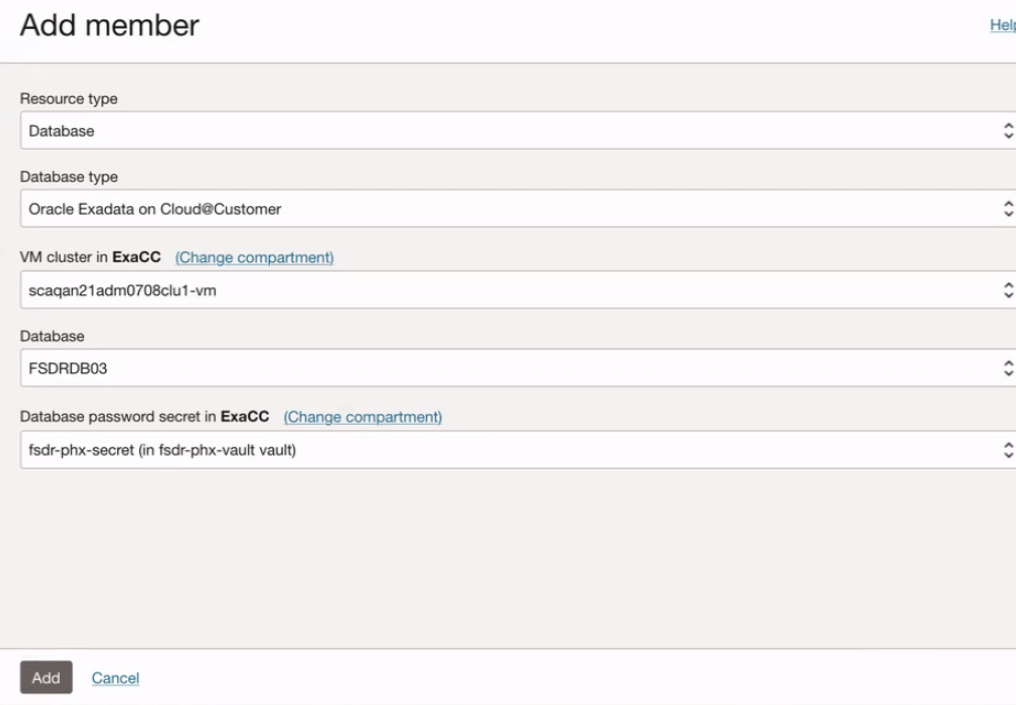Click the "Add member" heading
1016x705 pixels.
[110, 26]
